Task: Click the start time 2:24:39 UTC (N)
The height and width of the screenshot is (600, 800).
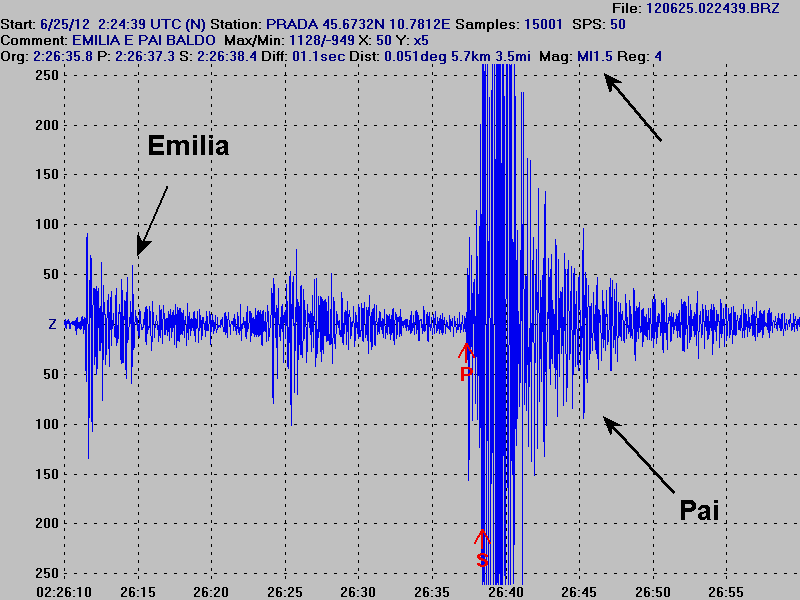Action: pos(152,24)
